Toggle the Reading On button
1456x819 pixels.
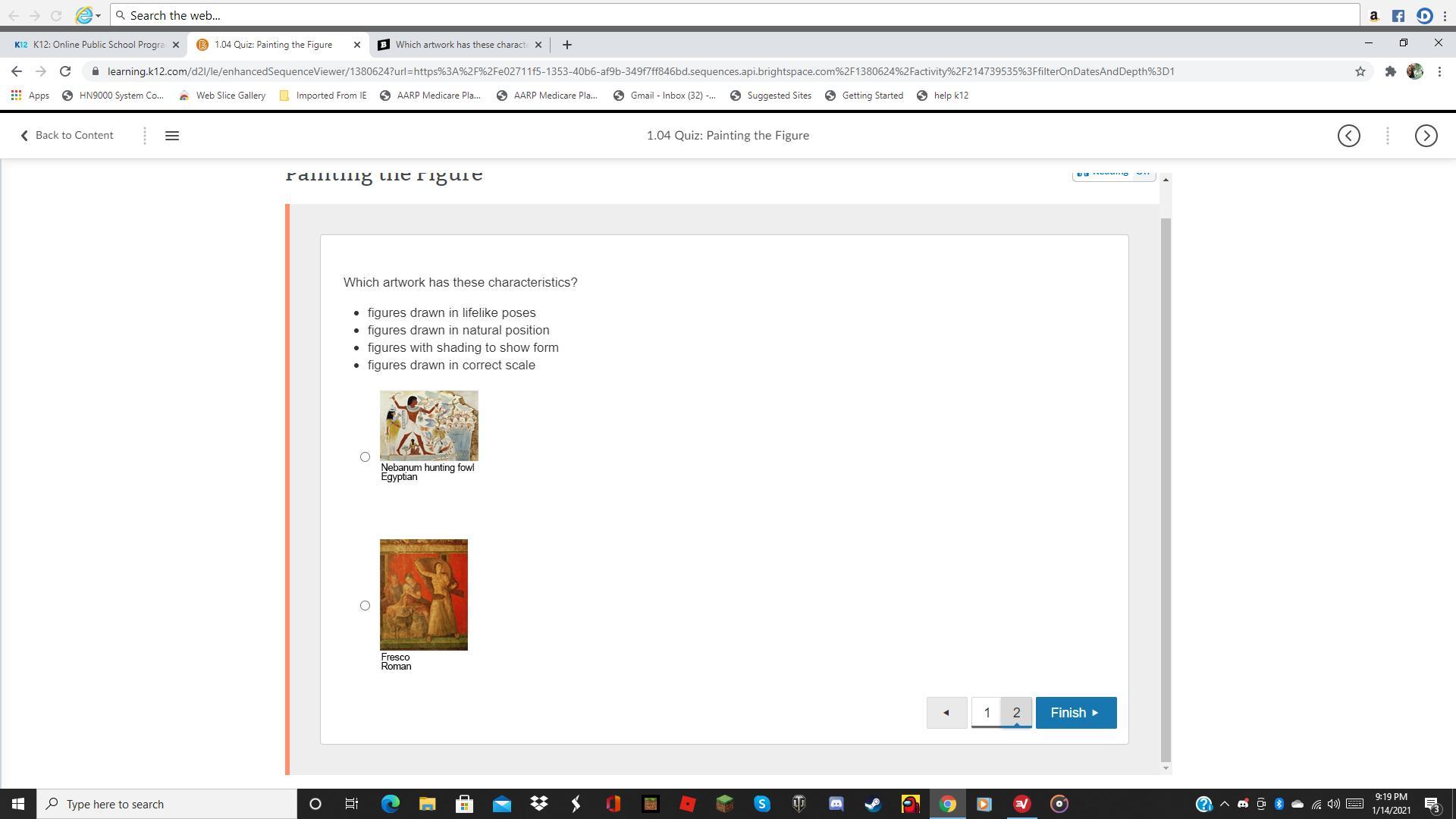(x=1113, y=174)
